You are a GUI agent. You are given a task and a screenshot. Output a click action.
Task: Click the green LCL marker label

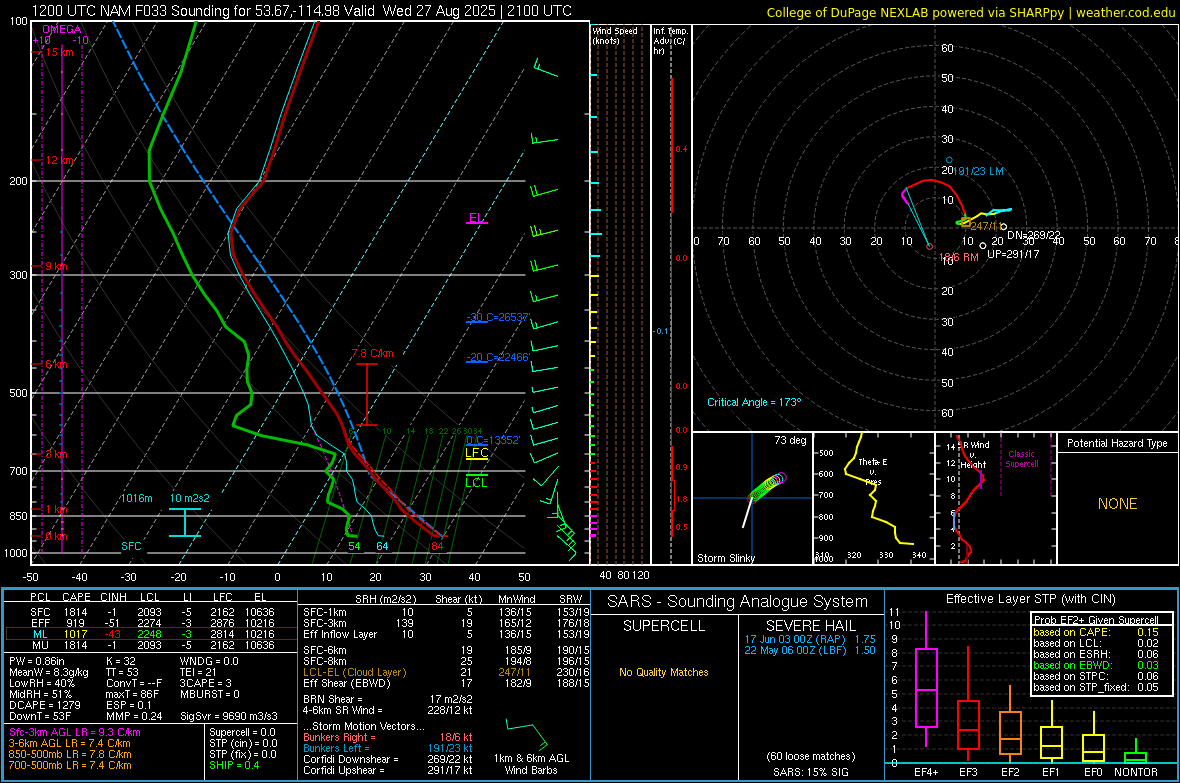tap(476, 483)
